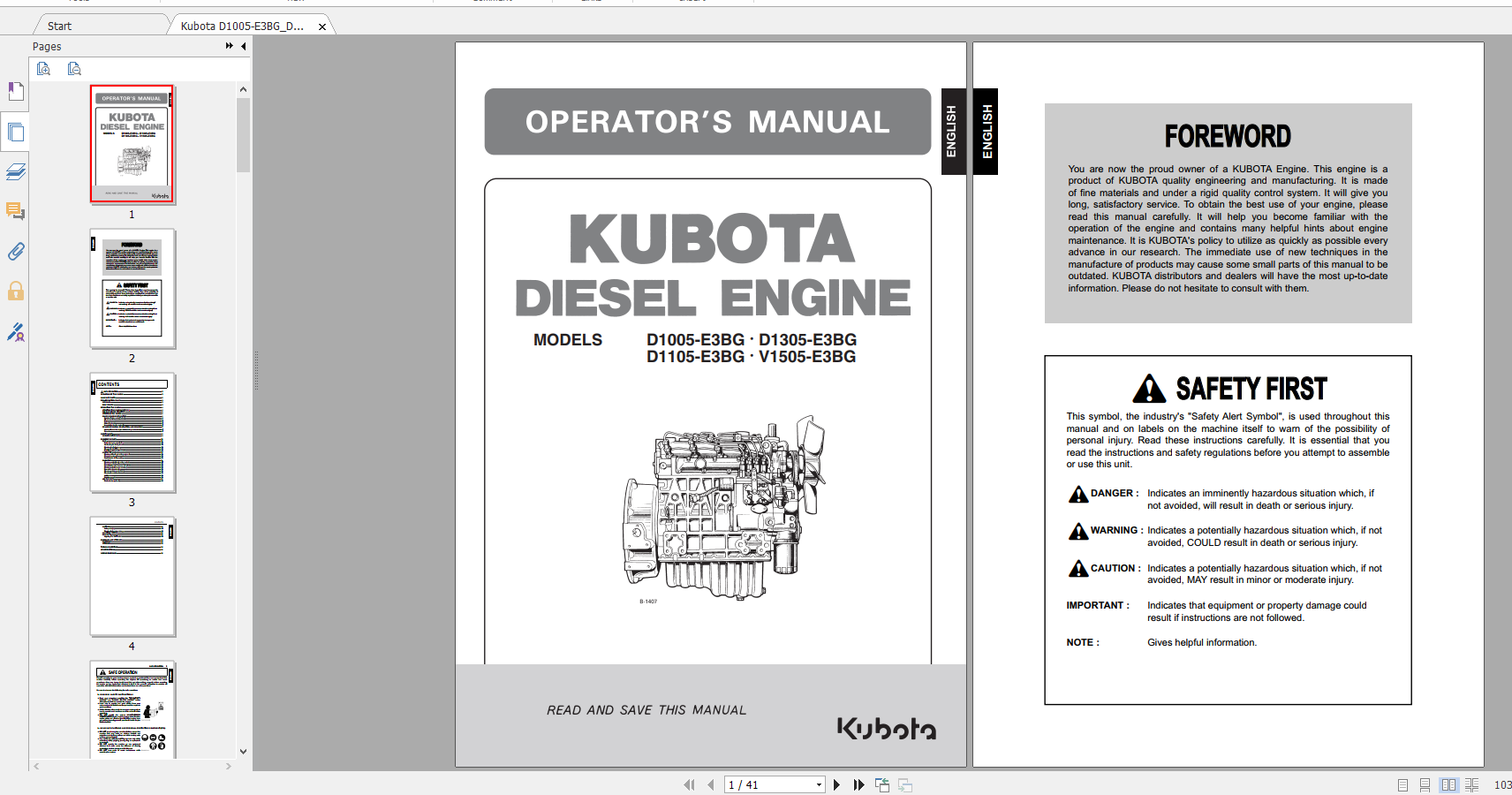Switch to the Start tab

pos(59,26)
